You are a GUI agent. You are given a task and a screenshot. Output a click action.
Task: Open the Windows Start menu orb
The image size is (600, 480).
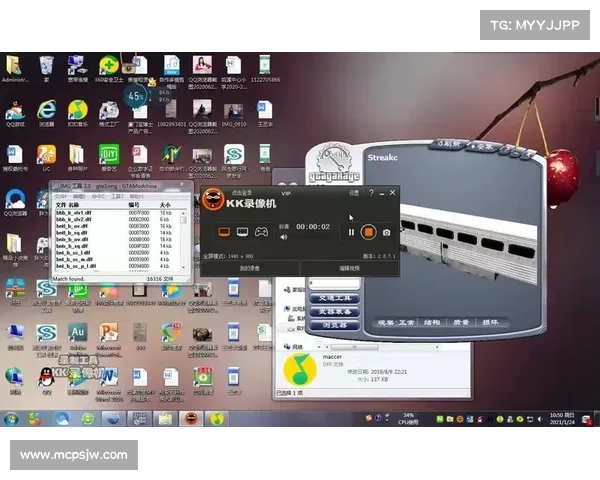tap(13, 418)
